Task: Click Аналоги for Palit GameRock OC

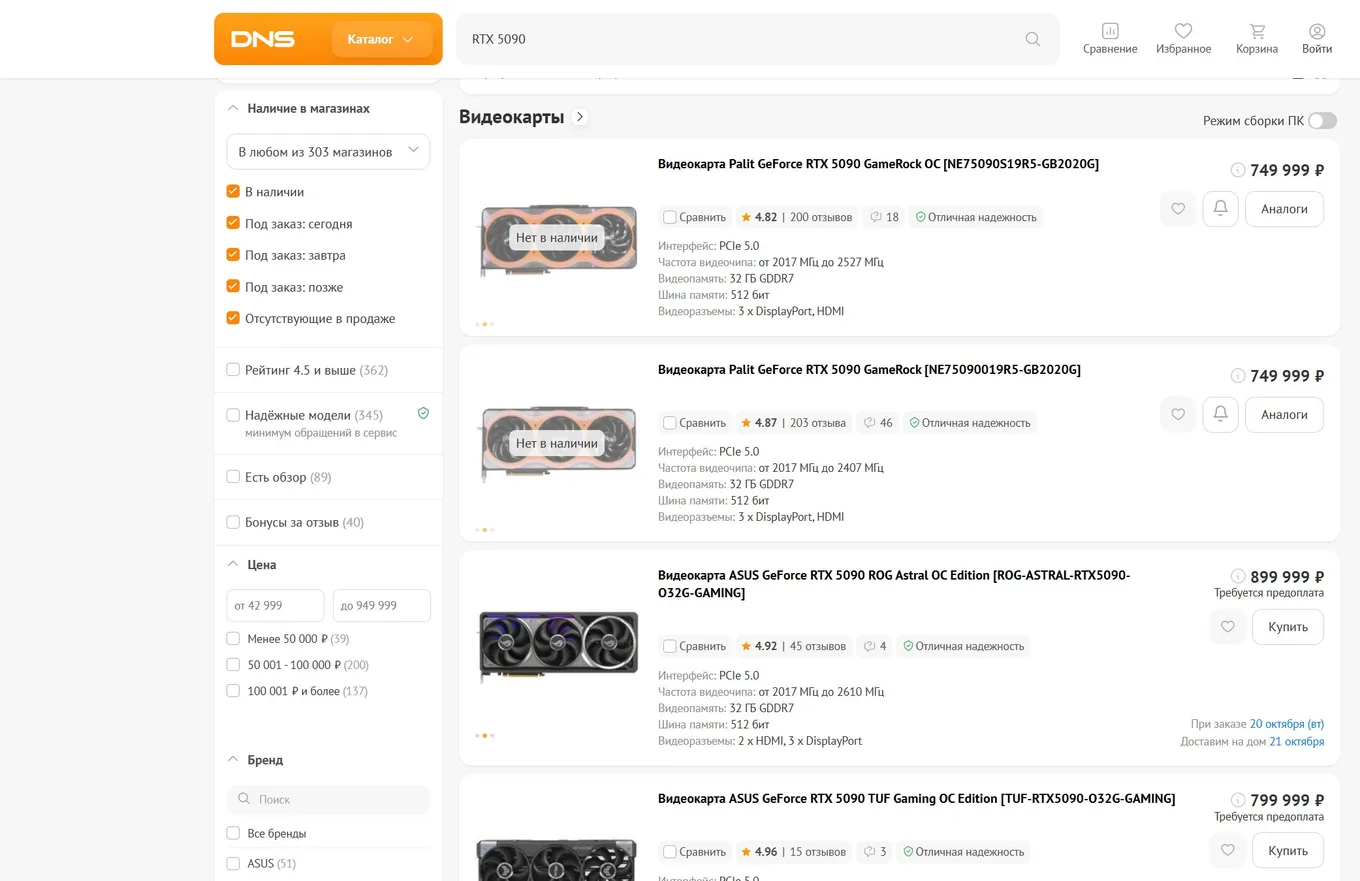Action: (1284, 209)
